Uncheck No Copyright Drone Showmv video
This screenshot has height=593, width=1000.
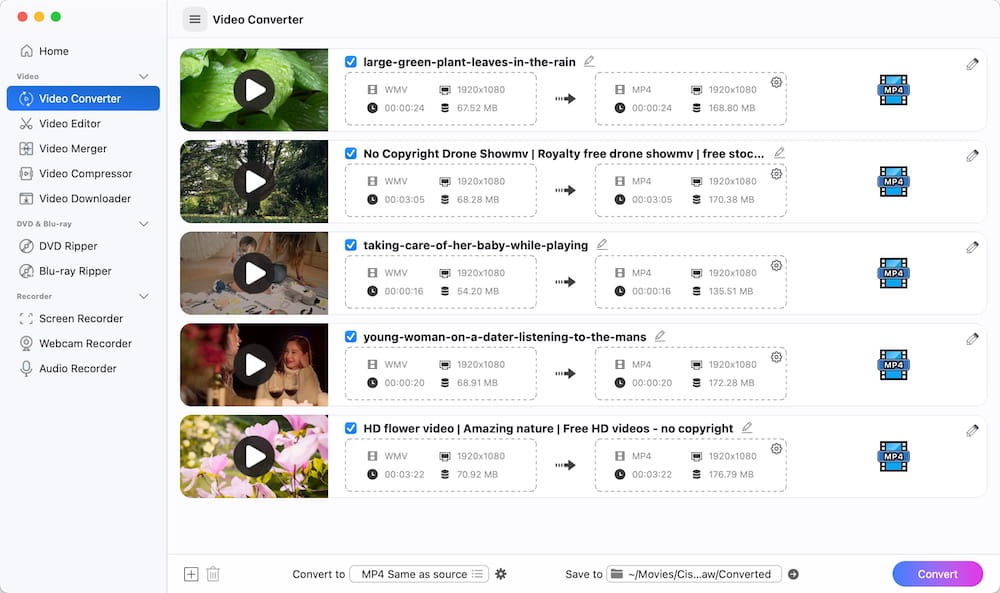[x=351, y=153]
